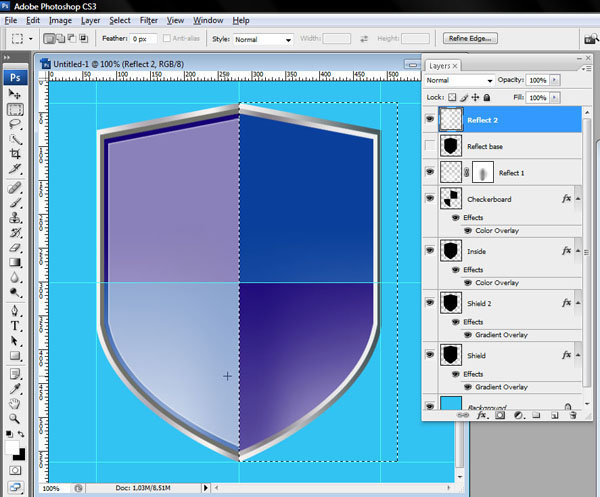Open the File menu
600x497 pixels.
(x=11, y=20)
